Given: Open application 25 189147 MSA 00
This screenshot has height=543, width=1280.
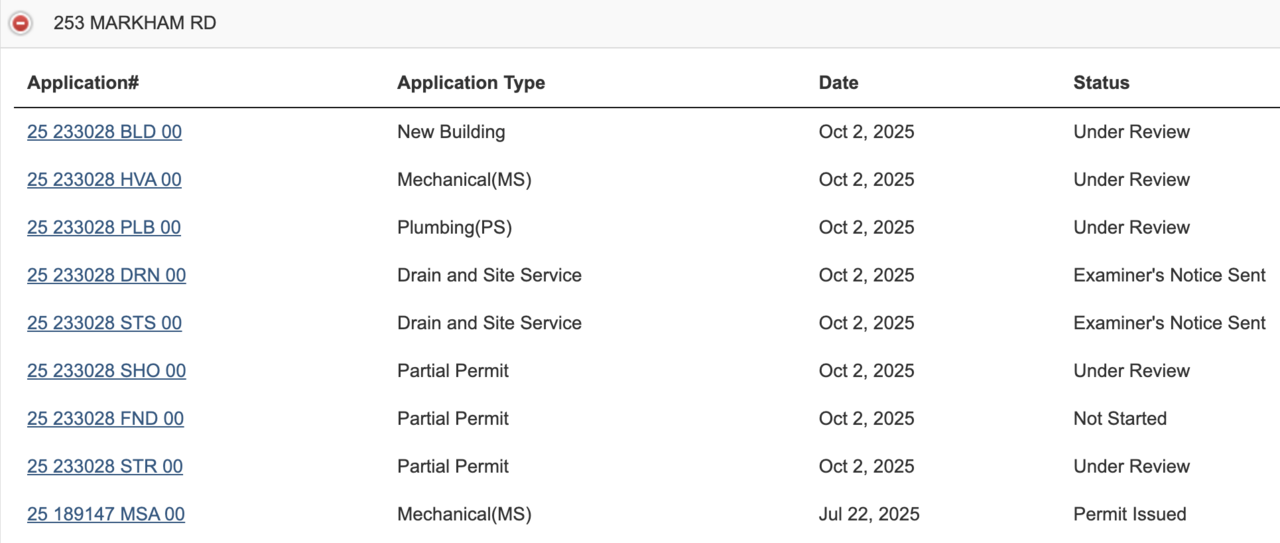Looking at the screenshot, I should (106, 515).
